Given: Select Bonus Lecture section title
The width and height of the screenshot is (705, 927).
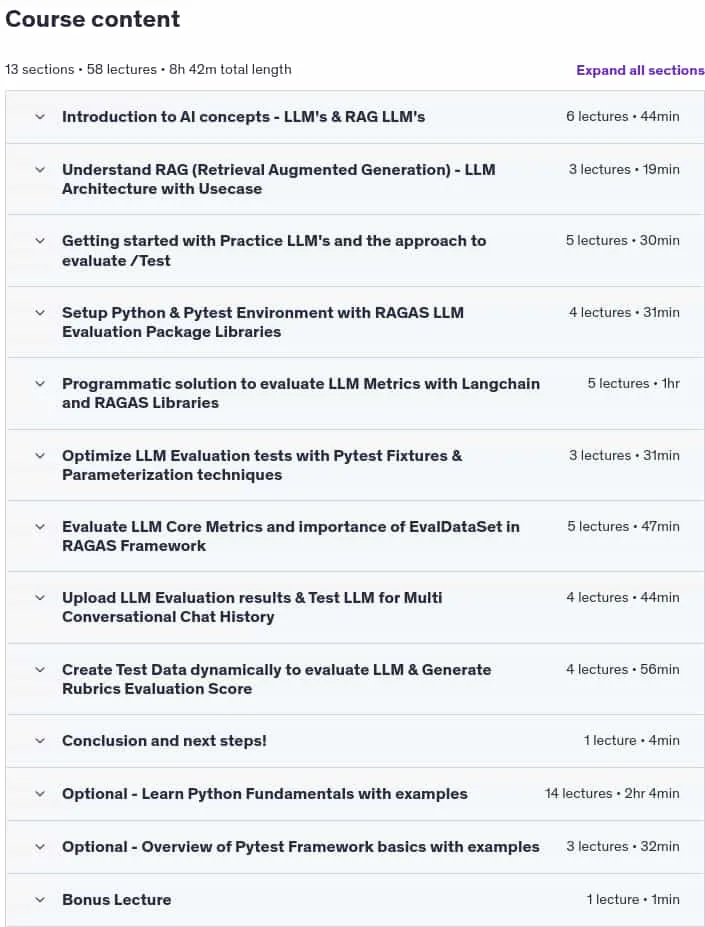Looking at the screenshot, I should (117, 900).
